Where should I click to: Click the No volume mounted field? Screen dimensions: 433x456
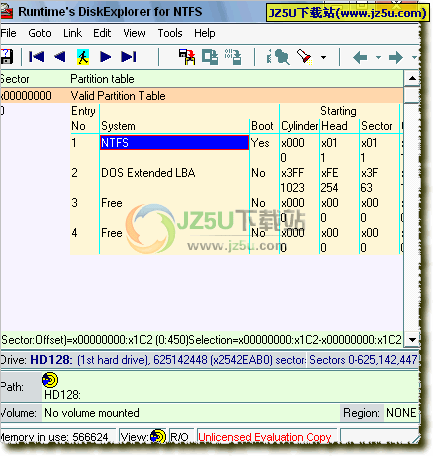190,413
